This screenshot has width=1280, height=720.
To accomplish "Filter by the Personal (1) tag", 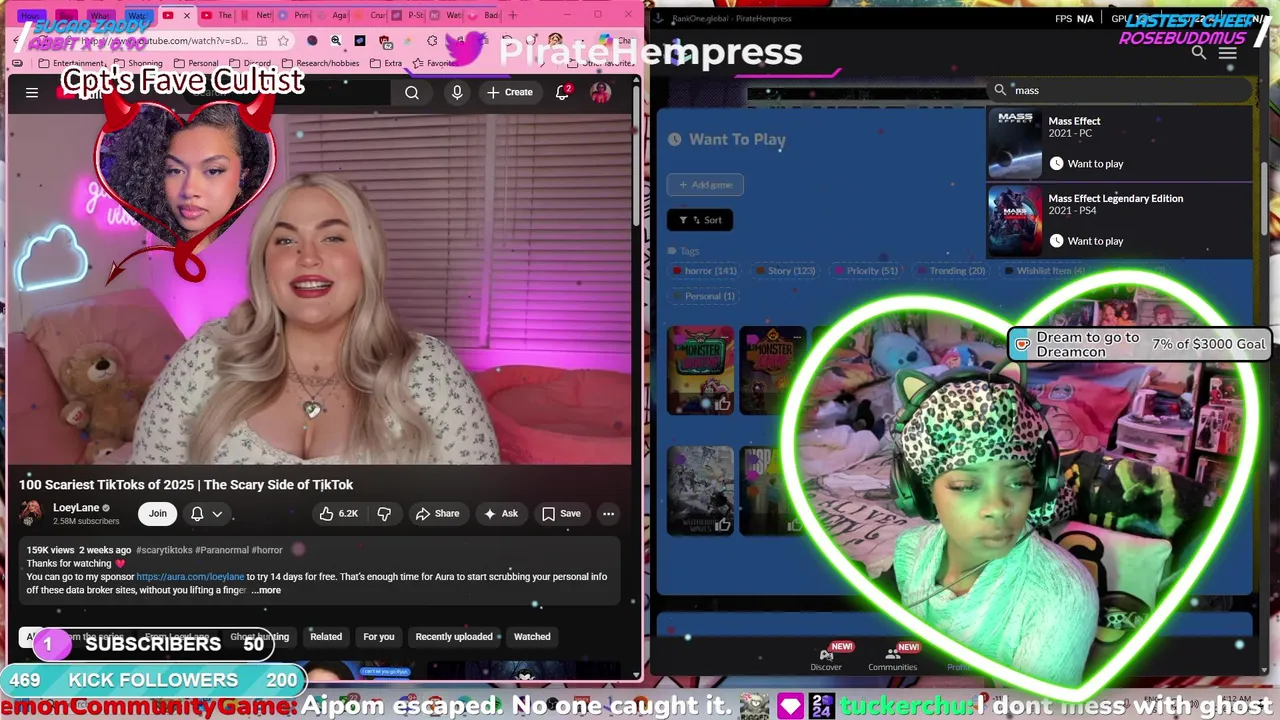I will [x=703, y=296].
